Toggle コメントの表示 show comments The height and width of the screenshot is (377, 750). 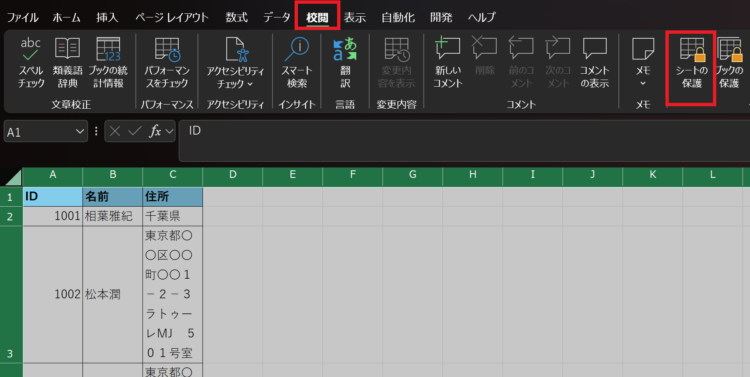click(x=595, y=63)
